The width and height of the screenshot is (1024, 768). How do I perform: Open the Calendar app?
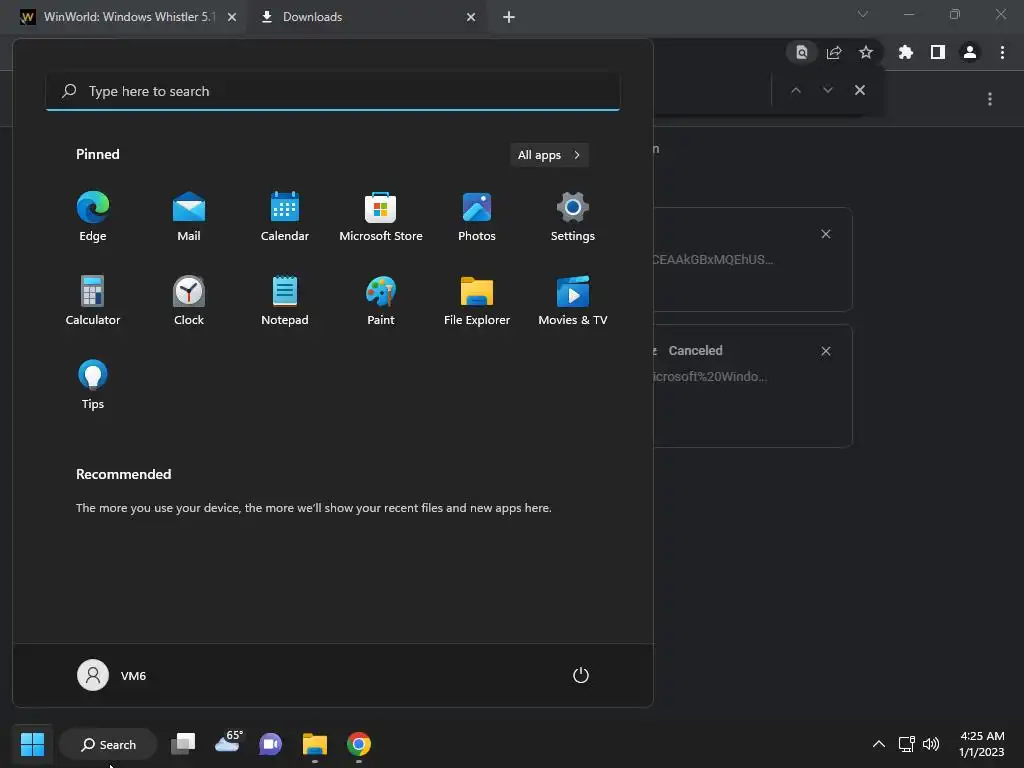pyautogui.click(x=285, y=217)
